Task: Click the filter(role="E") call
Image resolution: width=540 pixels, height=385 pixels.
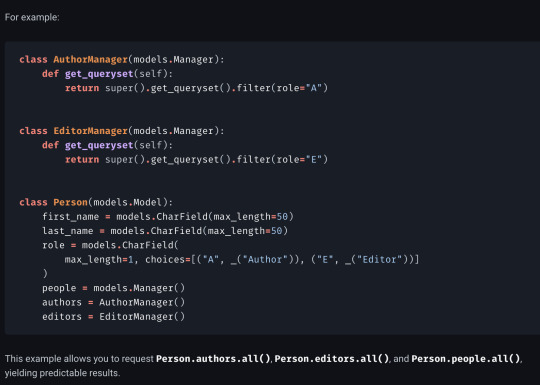Action: 282,159
